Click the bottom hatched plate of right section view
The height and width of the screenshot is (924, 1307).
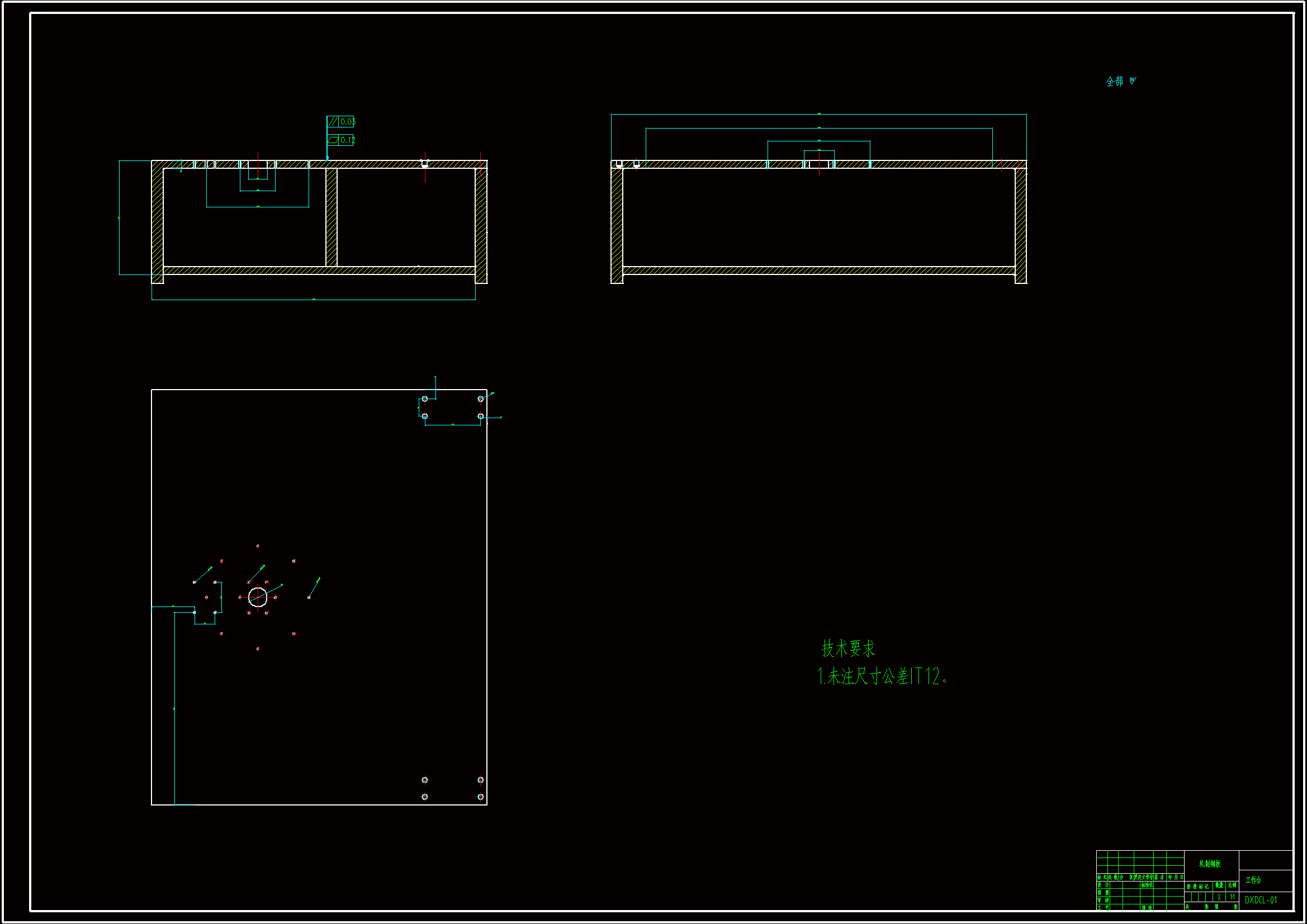click(x=818, y=271)
